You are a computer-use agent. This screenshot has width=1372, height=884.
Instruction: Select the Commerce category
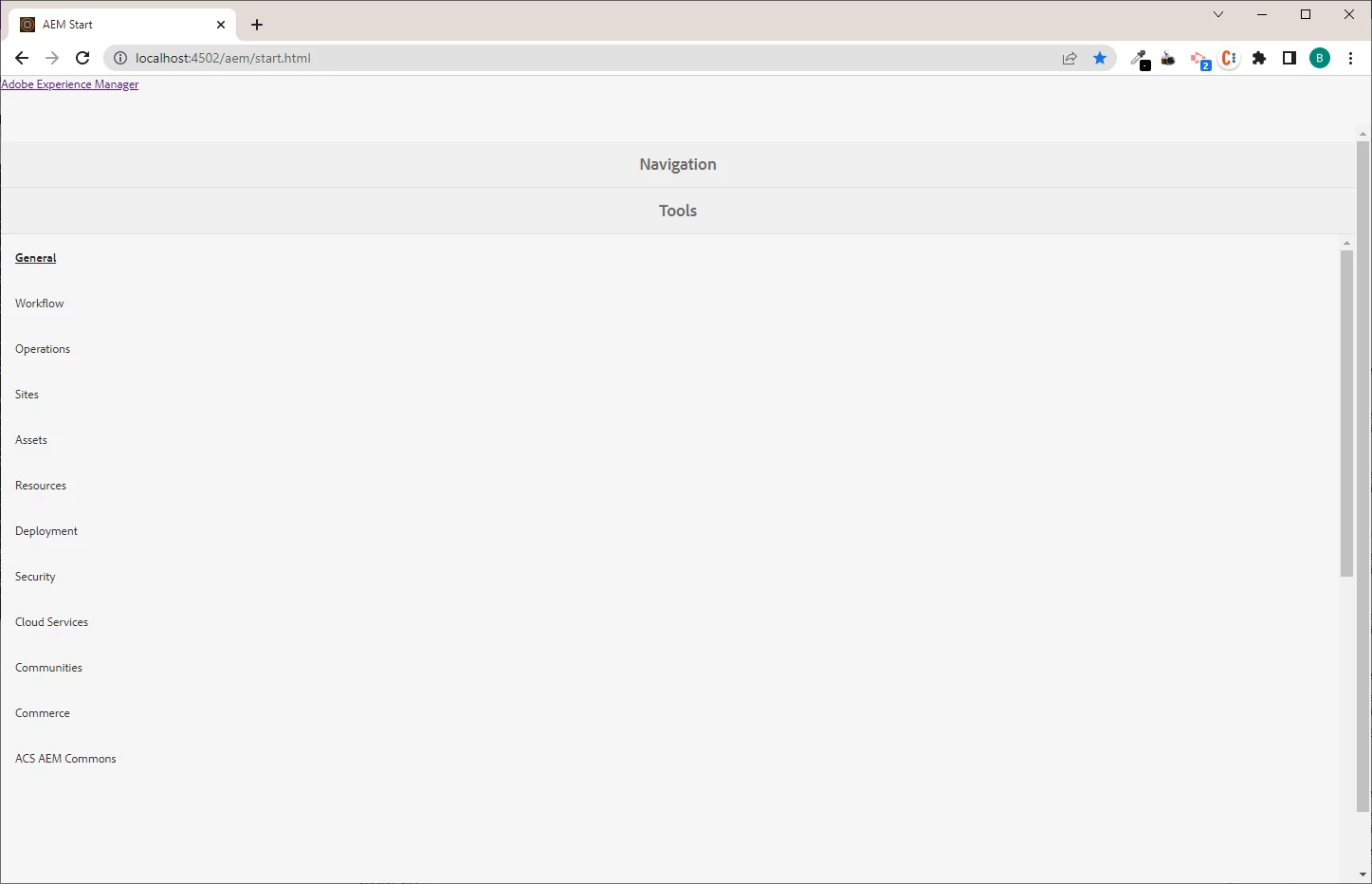[43, 713]
